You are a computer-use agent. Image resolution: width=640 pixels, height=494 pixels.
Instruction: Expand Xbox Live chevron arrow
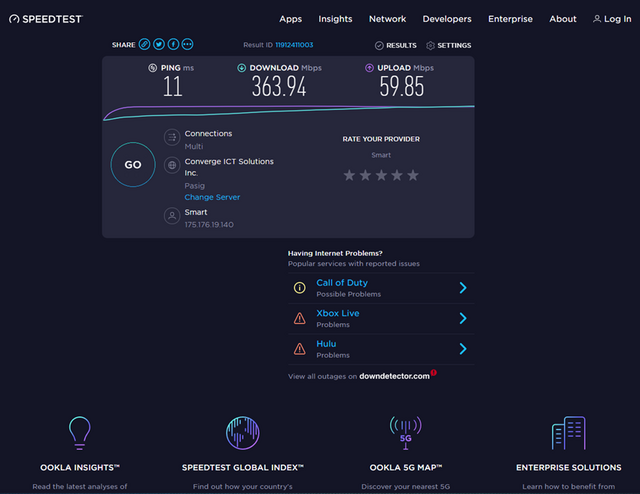pos(463,318)
